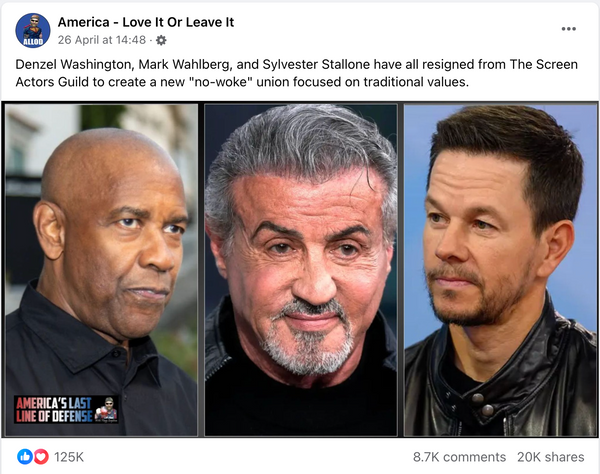The height and width of the screenshot is (474, 600).
Task: Open photo of man in leather jacket
Action: 501,270
